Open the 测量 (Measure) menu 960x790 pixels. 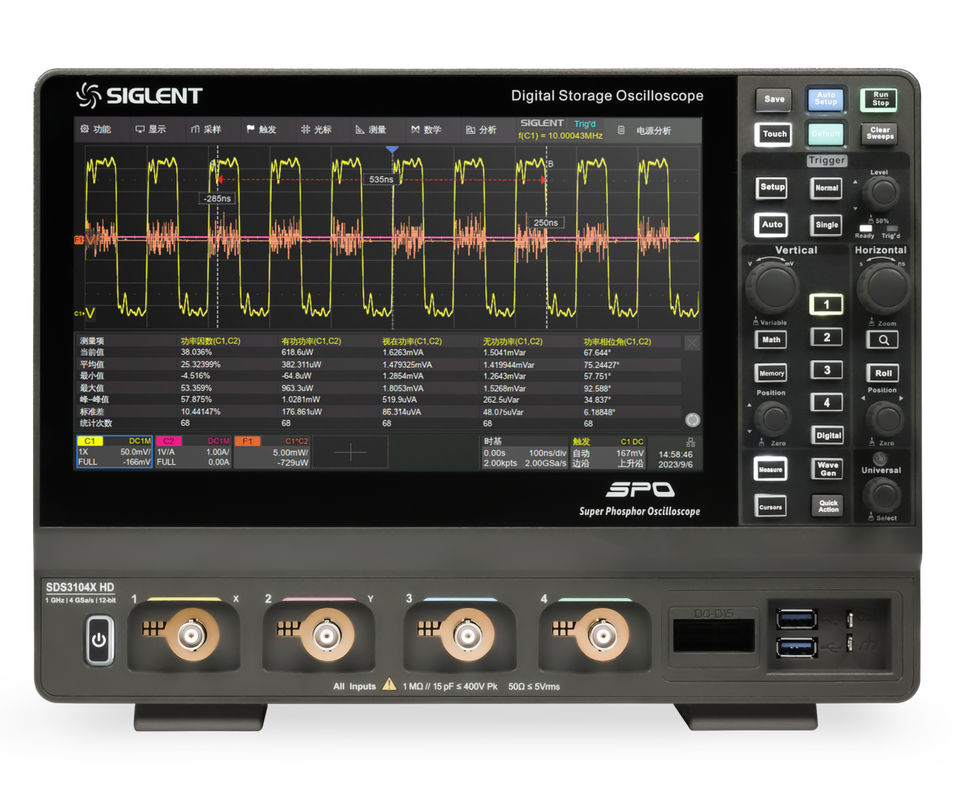click(371, 129)
